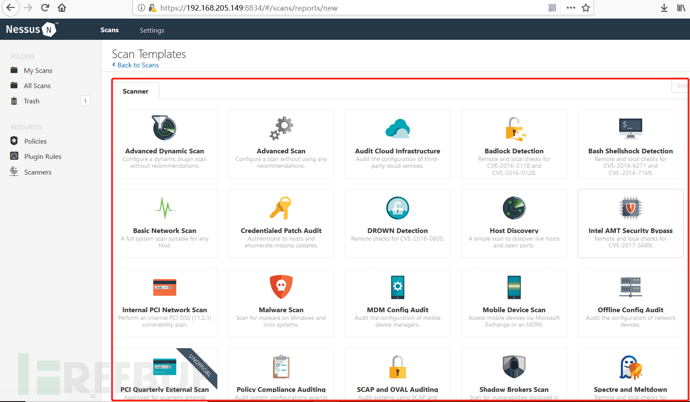
Task: Show the QR code icon in address bar
Action: point(552,7)
